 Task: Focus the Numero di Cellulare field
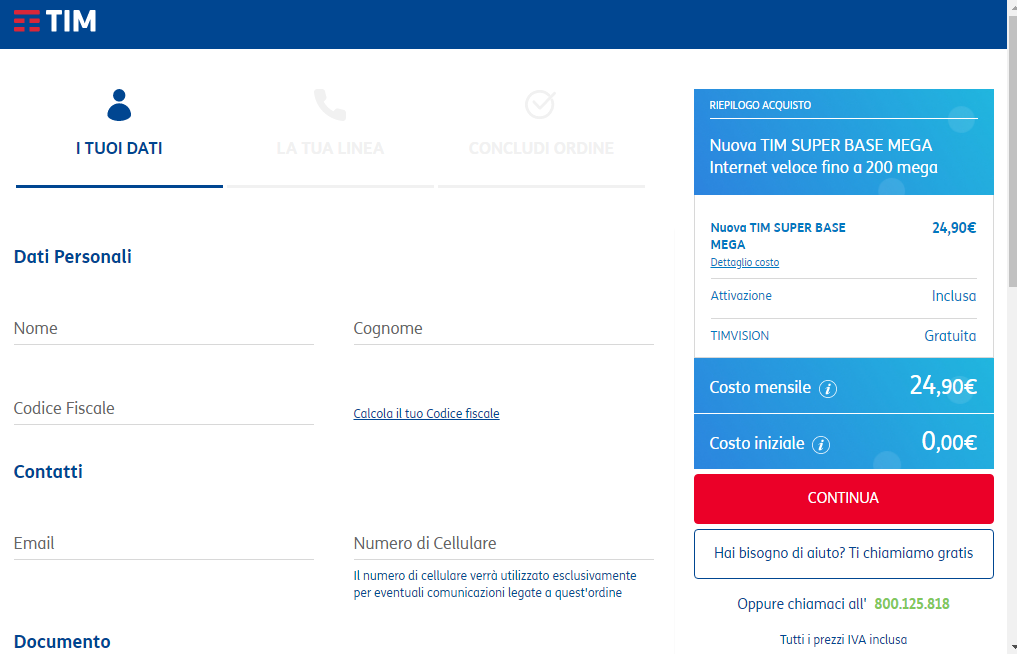(503, 544)
